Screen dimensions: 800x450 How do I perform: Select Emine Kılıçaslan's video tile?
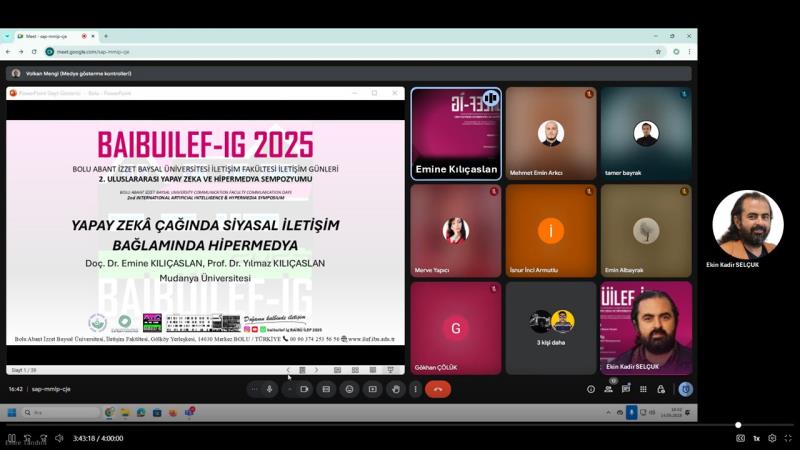point(456,133)
